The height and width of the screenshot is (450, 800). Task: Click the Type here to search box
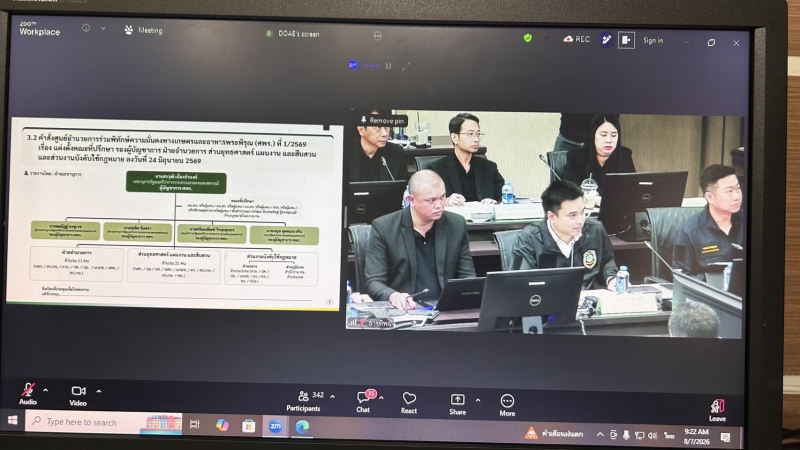point(103,422)
